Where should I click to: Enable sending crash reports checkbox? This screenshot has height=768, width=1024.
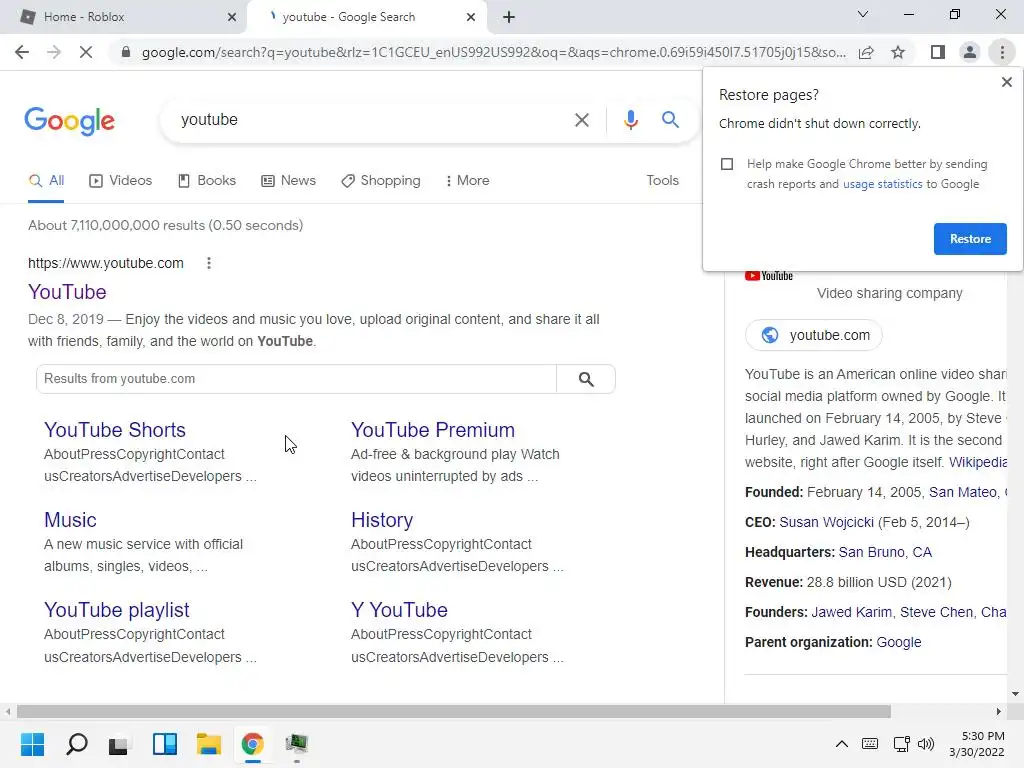(727, 164)
